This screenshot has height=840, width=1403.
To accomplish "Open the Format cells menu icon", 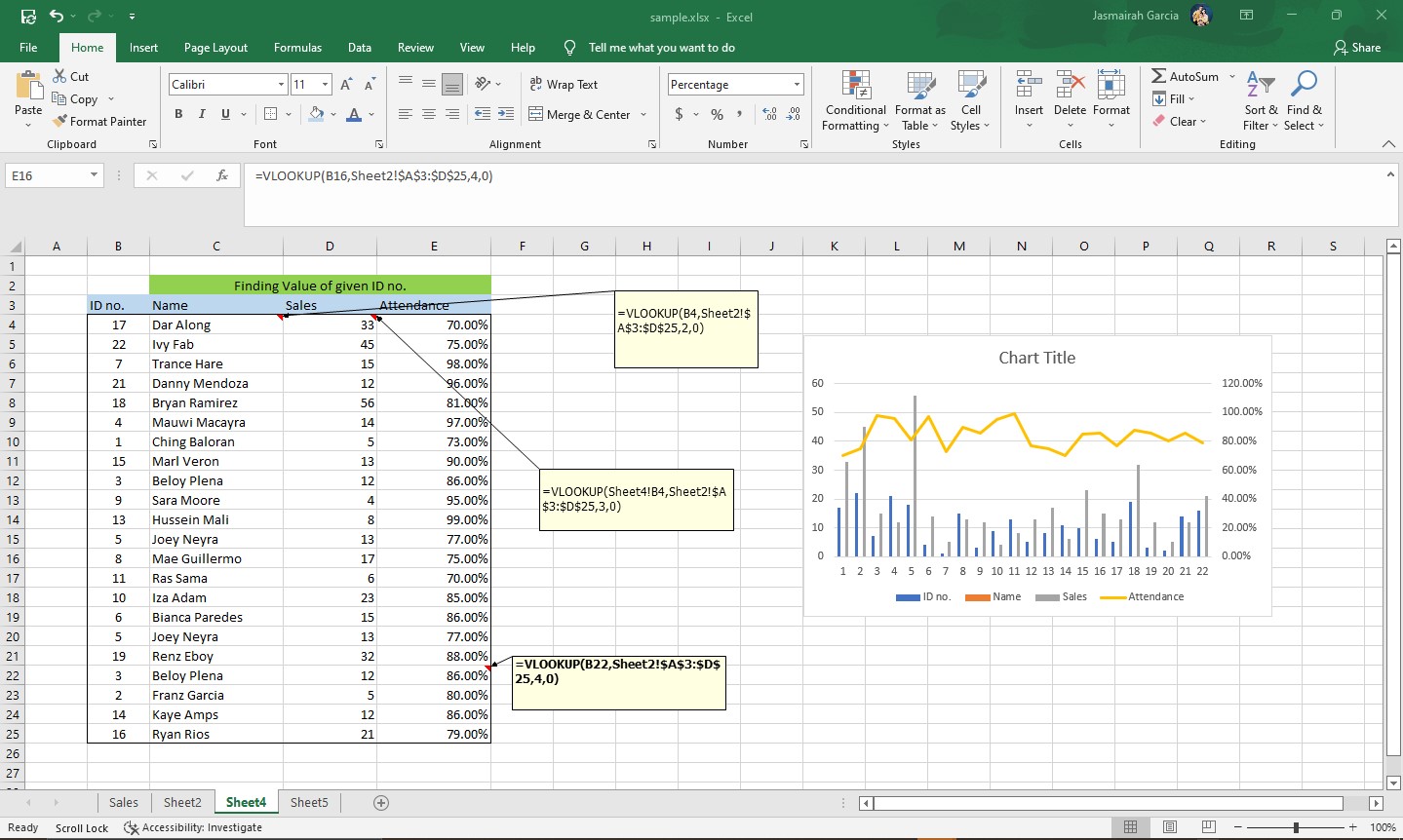I will (x=1111, y=86).
